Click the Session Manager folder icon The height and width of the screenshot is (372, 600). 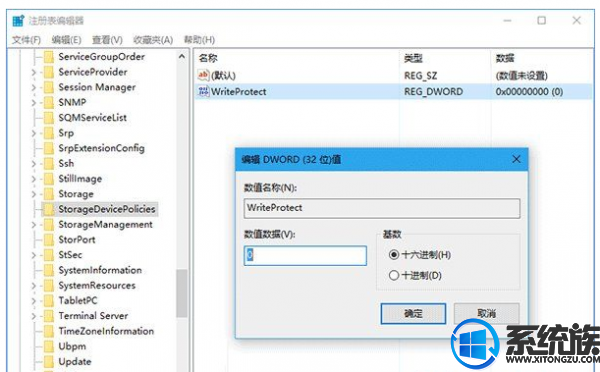tap(49, 88)
